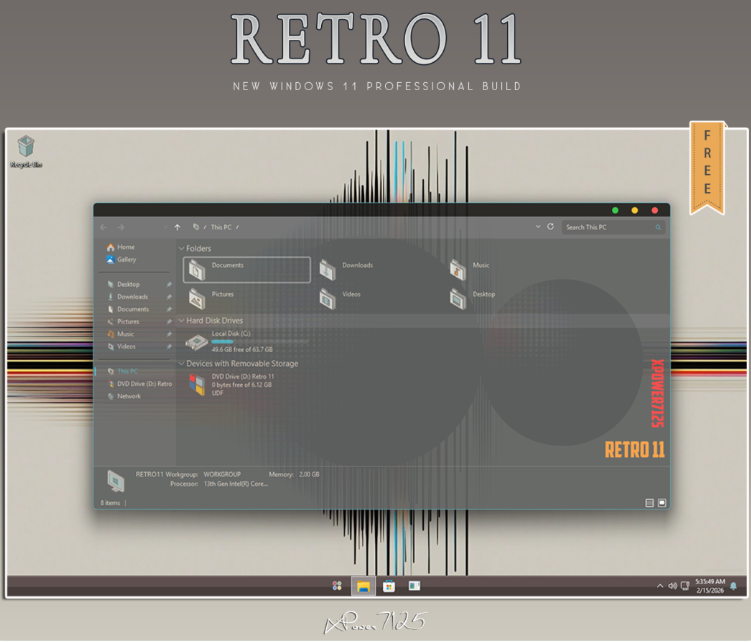
Task: Open the taskbar clock and date
Action: tap(710, 586)
